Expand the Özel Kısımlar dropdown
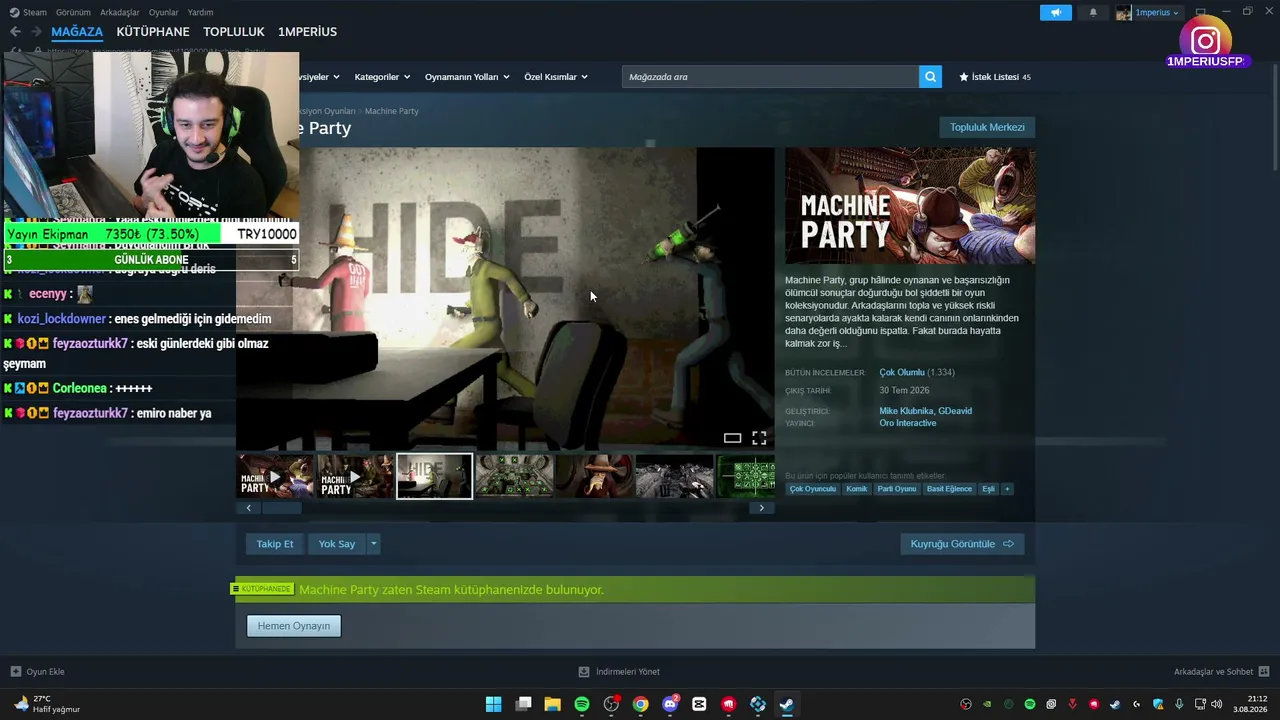This screenshot has height=720, width=1280. (556, 77)
